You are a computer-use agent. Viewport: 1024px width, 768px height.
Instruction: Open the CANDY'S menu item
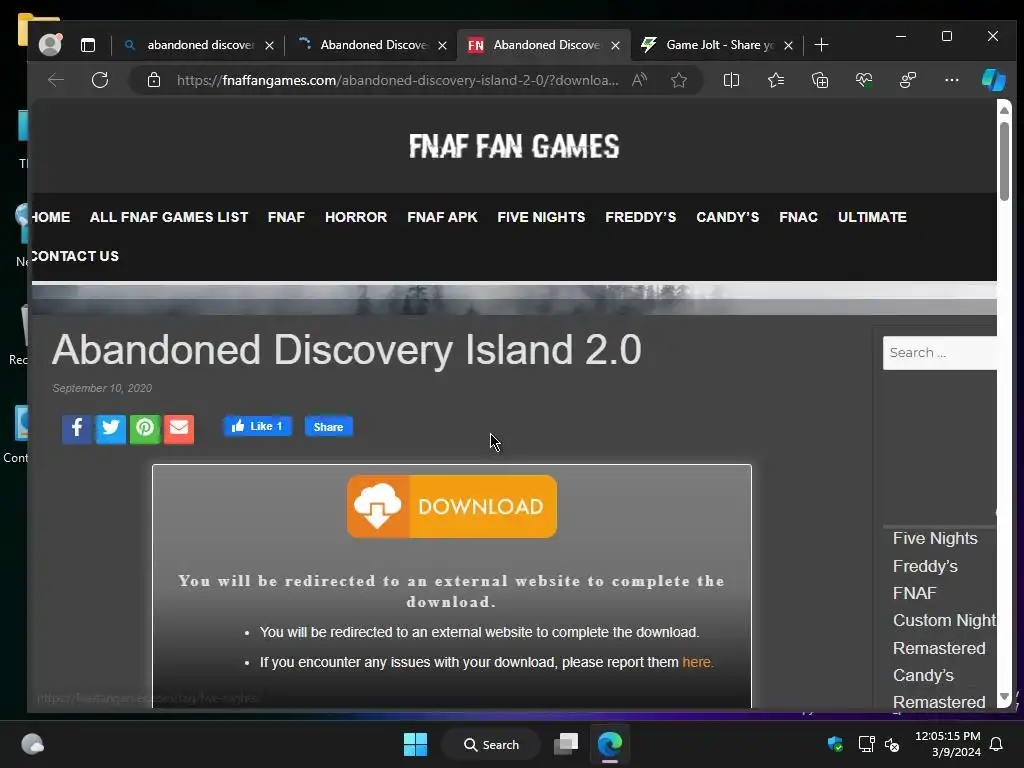coord(728,217)
